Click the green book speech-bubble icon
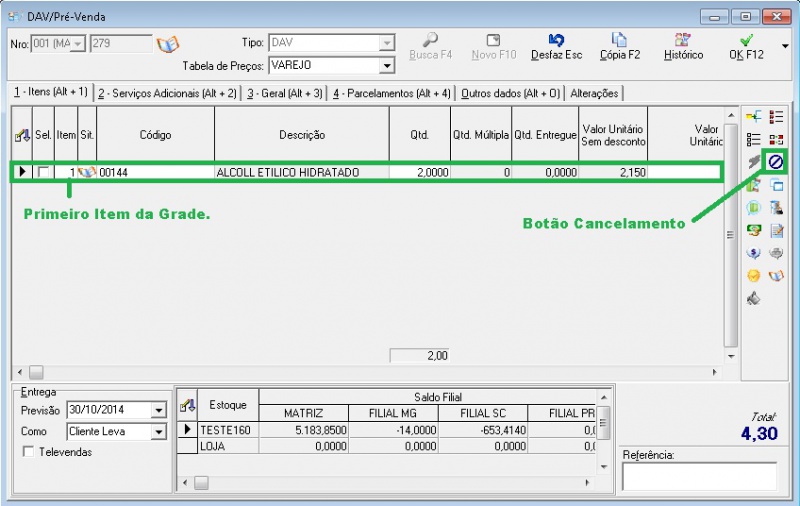This screenshot has height=506, width=800. coord(754,208)
